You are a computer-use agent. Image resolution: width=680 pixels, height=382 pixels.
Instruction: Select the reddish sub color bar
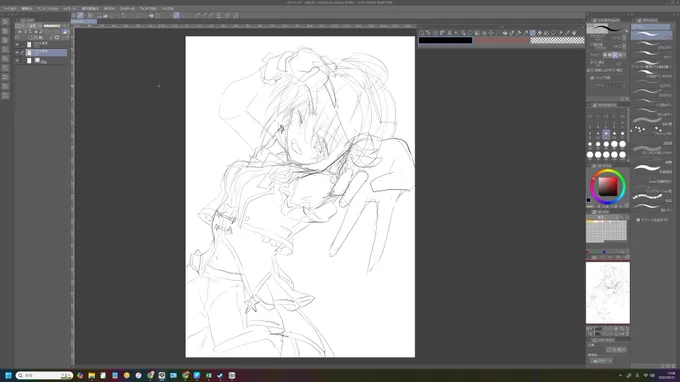502,40
